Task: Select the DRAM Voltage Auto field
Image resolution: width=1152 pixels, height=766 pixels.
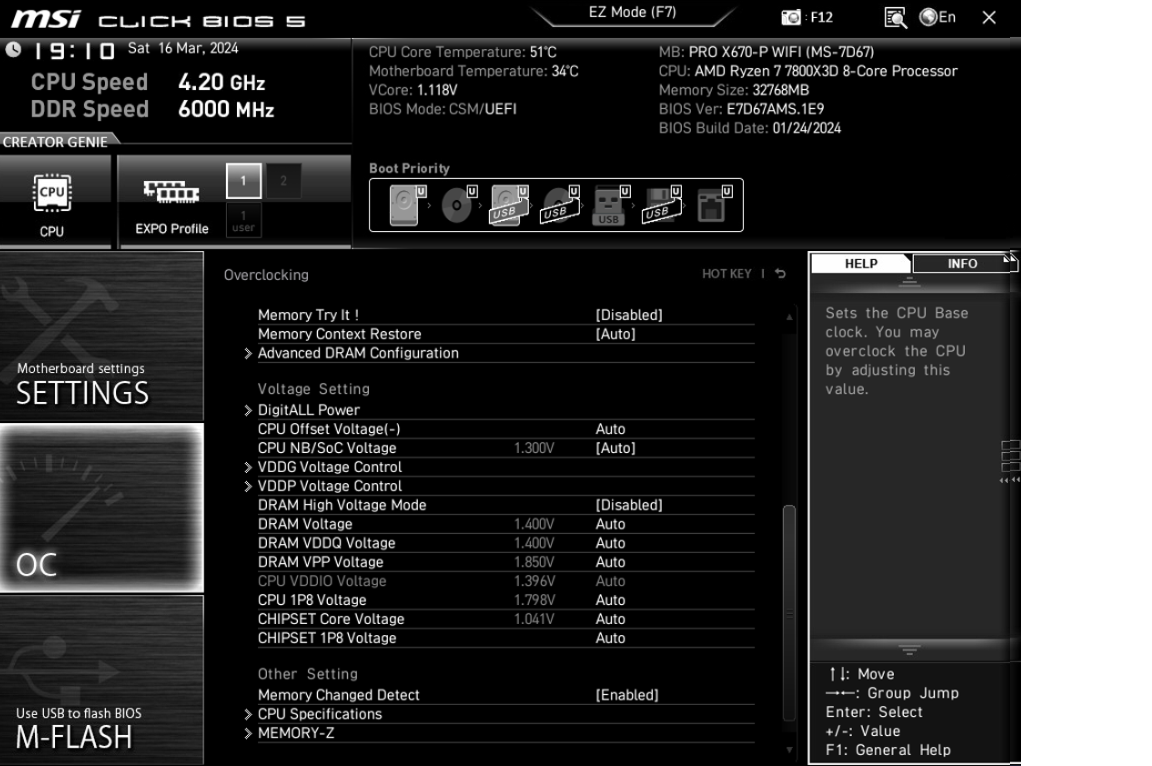Action: tap(610, 524)
